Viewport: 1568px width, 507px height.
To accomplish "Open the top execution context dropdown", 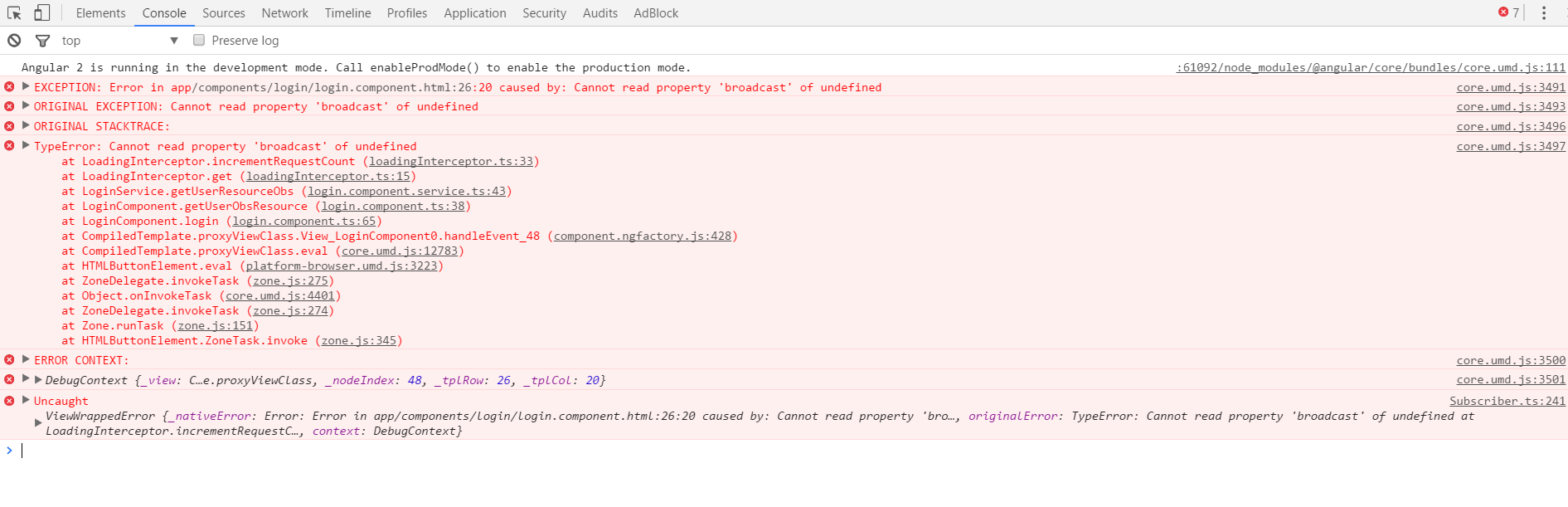I will pyautogui.click(x=119, y=40).
